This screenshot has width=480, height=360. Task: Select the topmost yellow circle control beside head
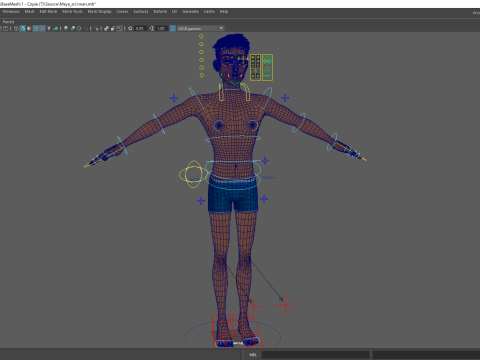click(201, 36)
